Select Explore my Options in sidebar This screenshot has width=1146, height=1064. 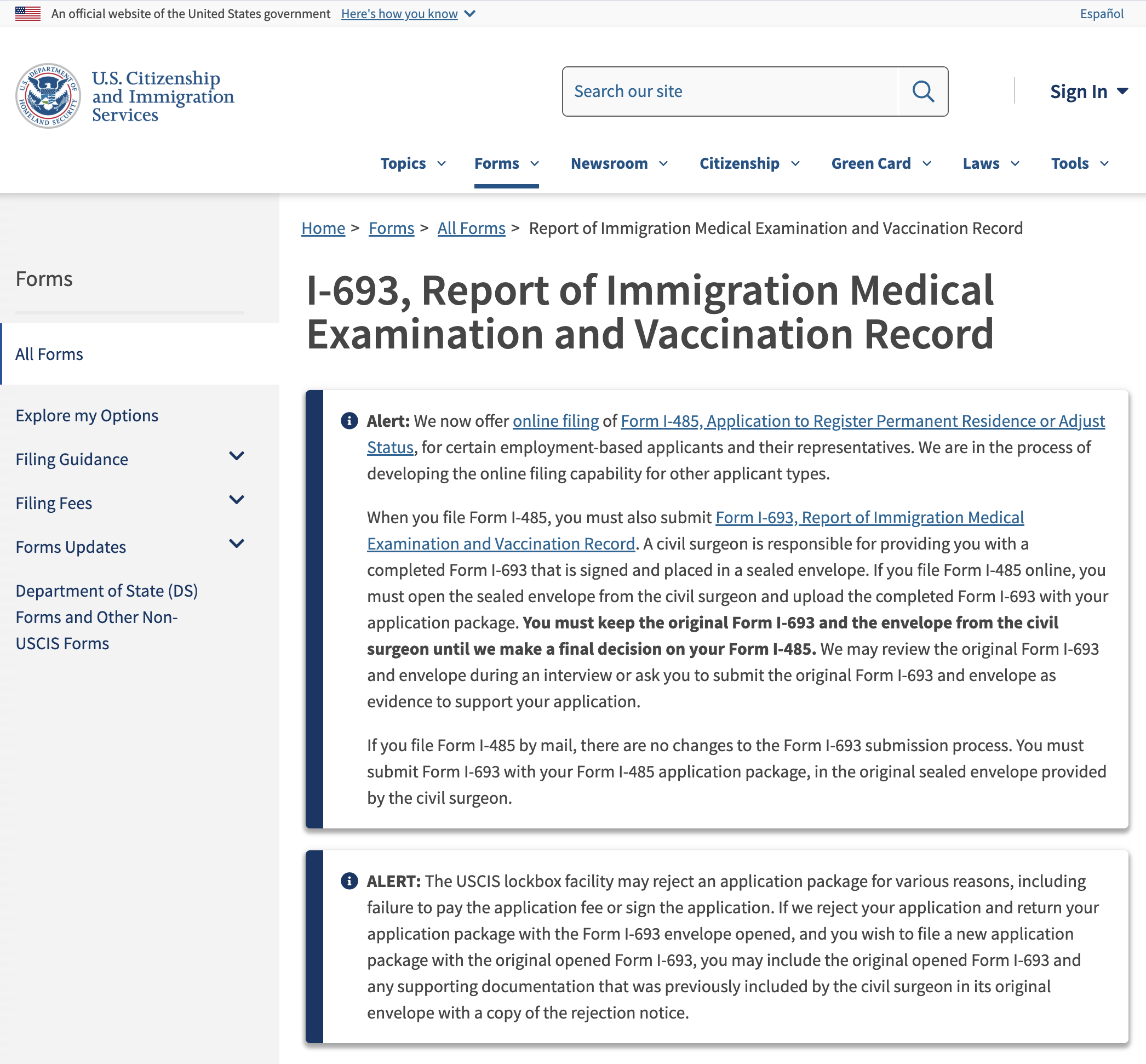point(87,416)
